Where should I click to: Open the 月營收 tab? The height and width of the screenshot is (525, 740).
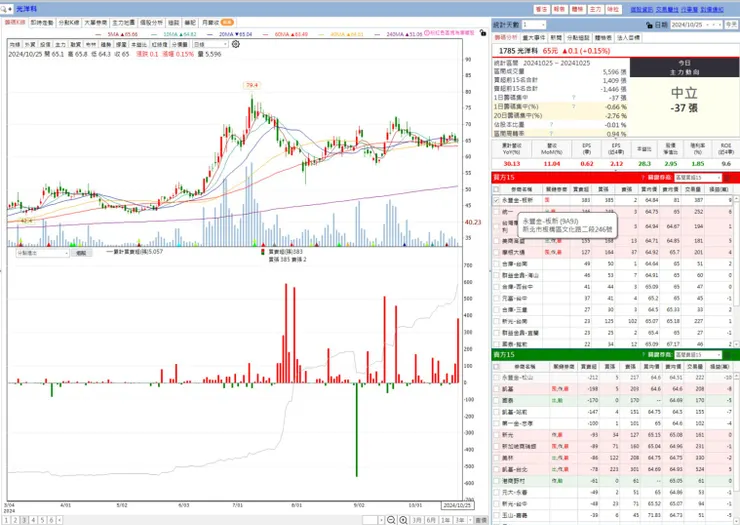(218, 23)
